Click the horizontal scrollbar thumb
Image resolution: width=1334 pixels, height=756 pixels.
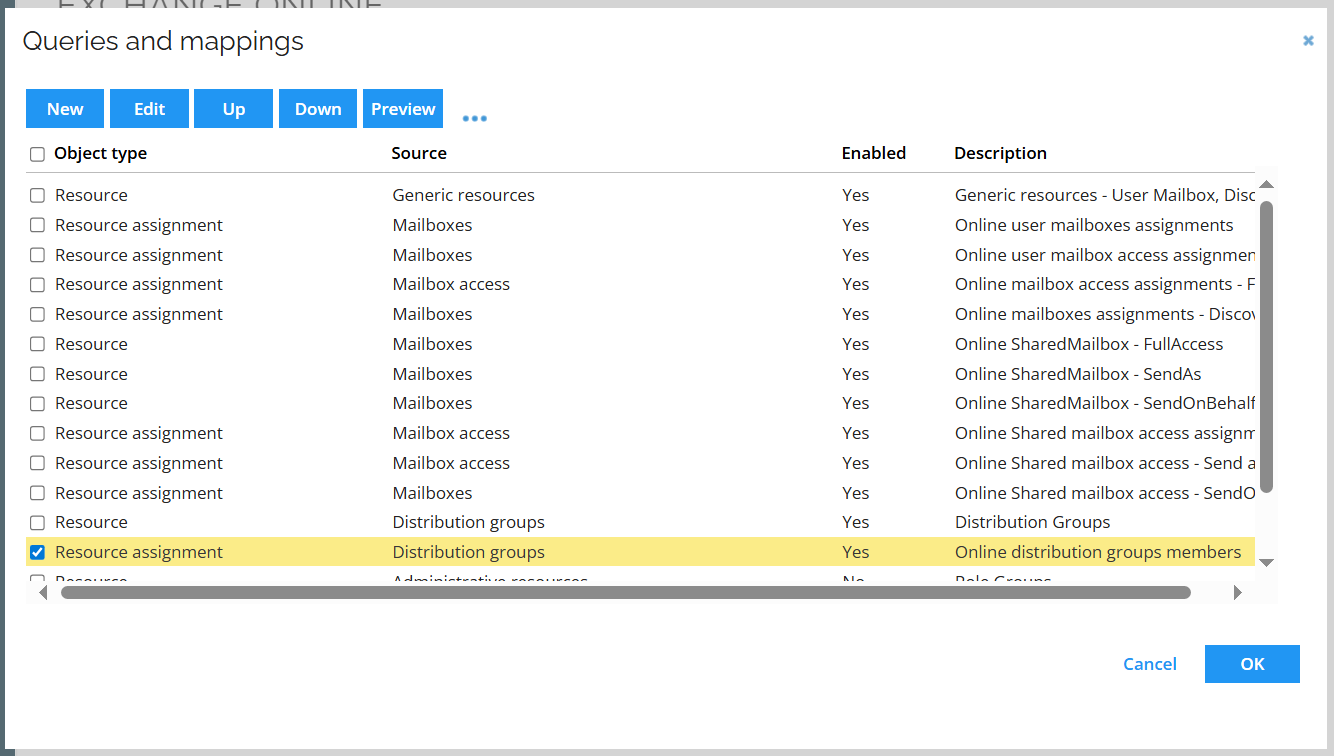pos(626,592)
